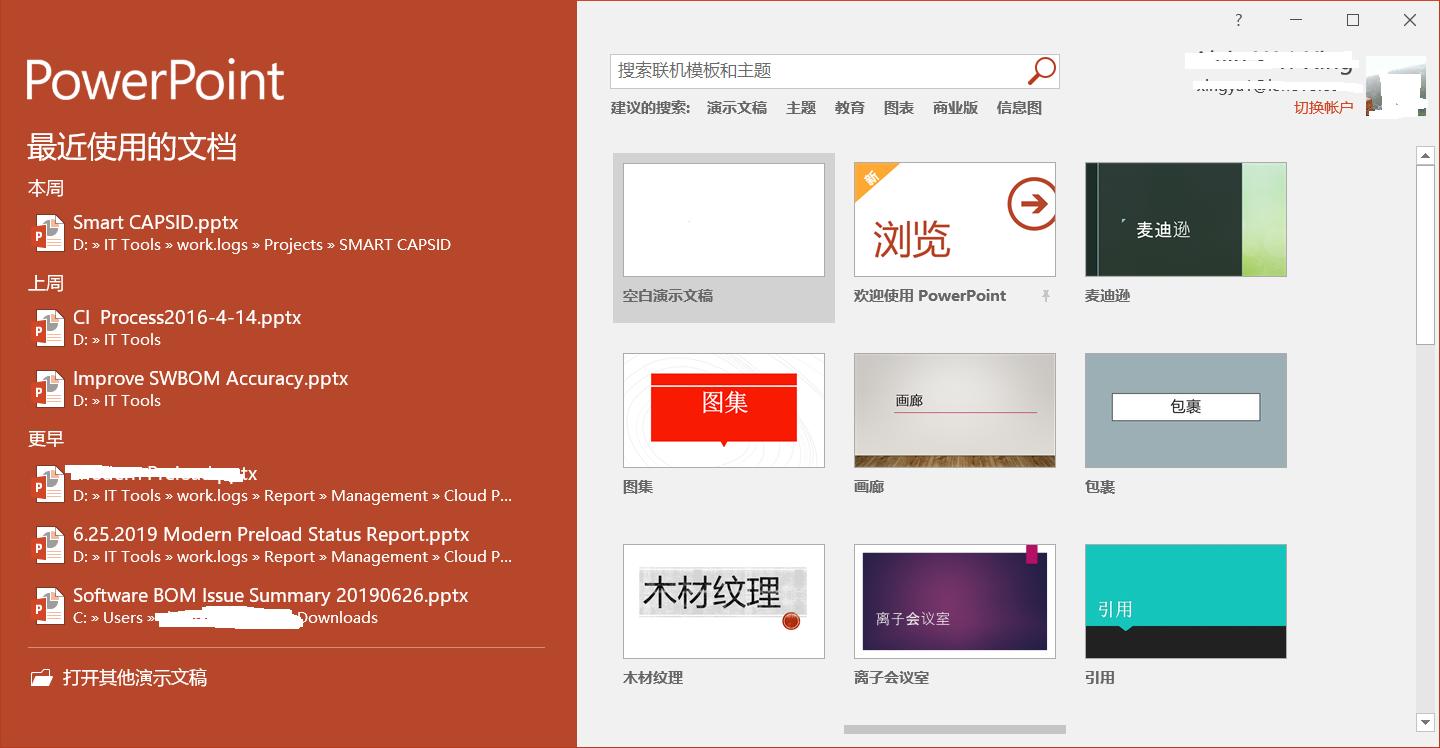Click the vertical scrollbar down arrow
Screen dimensions: 1440x748
coord(1425,722)
